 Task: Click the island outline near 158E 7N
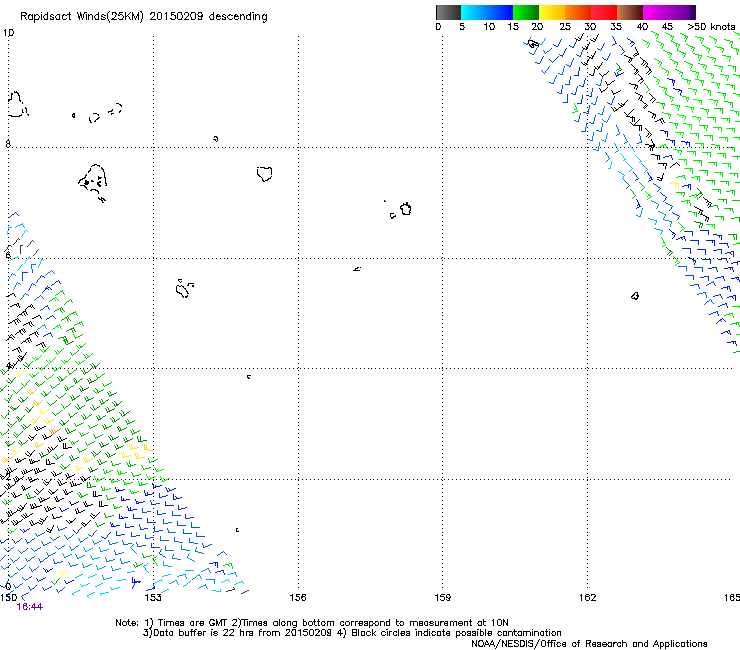[405, 209]
